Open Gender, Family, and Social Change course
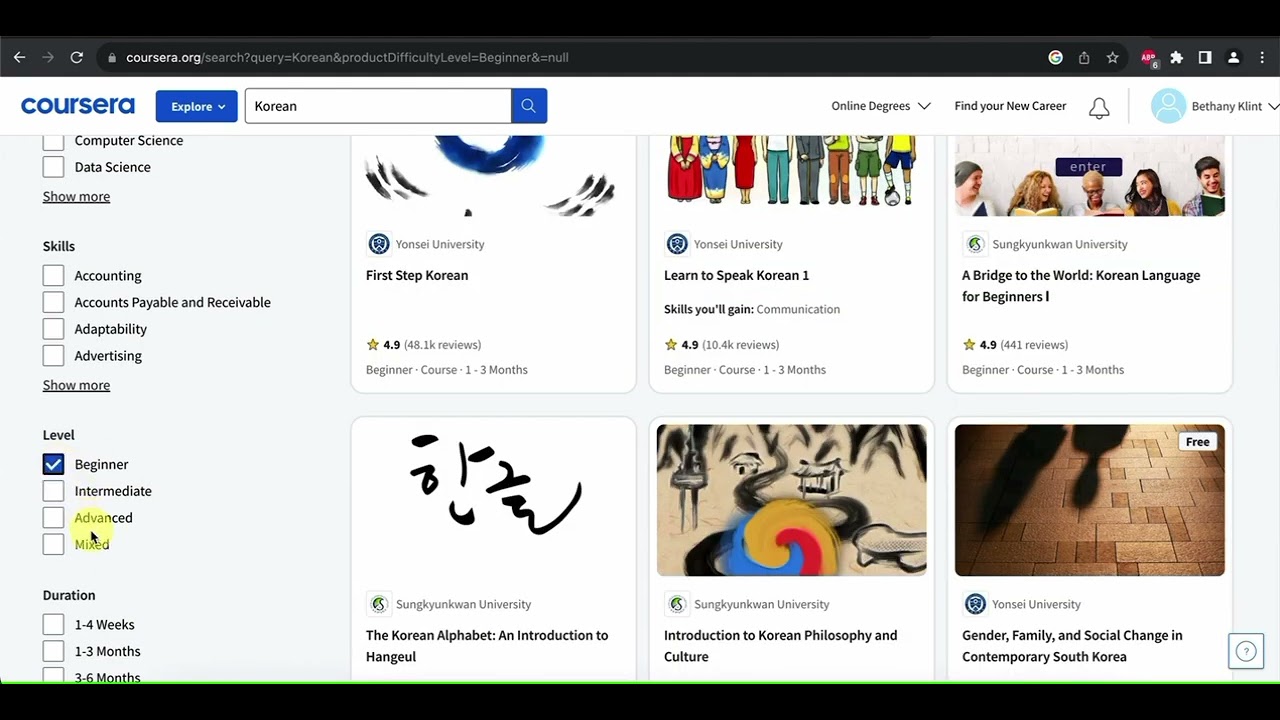1280x720 pixels. coord(1072,646)
